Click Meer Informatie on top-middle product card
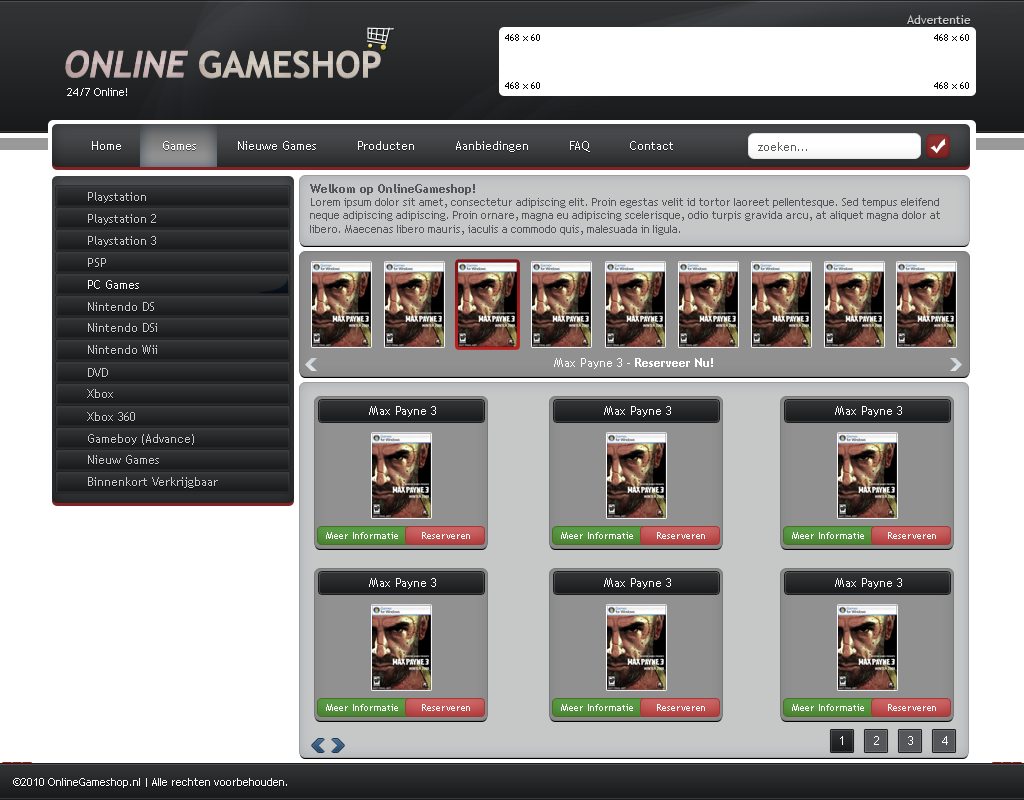The width and height of the screenshot is (1024, 800). (x=597, y=536)
